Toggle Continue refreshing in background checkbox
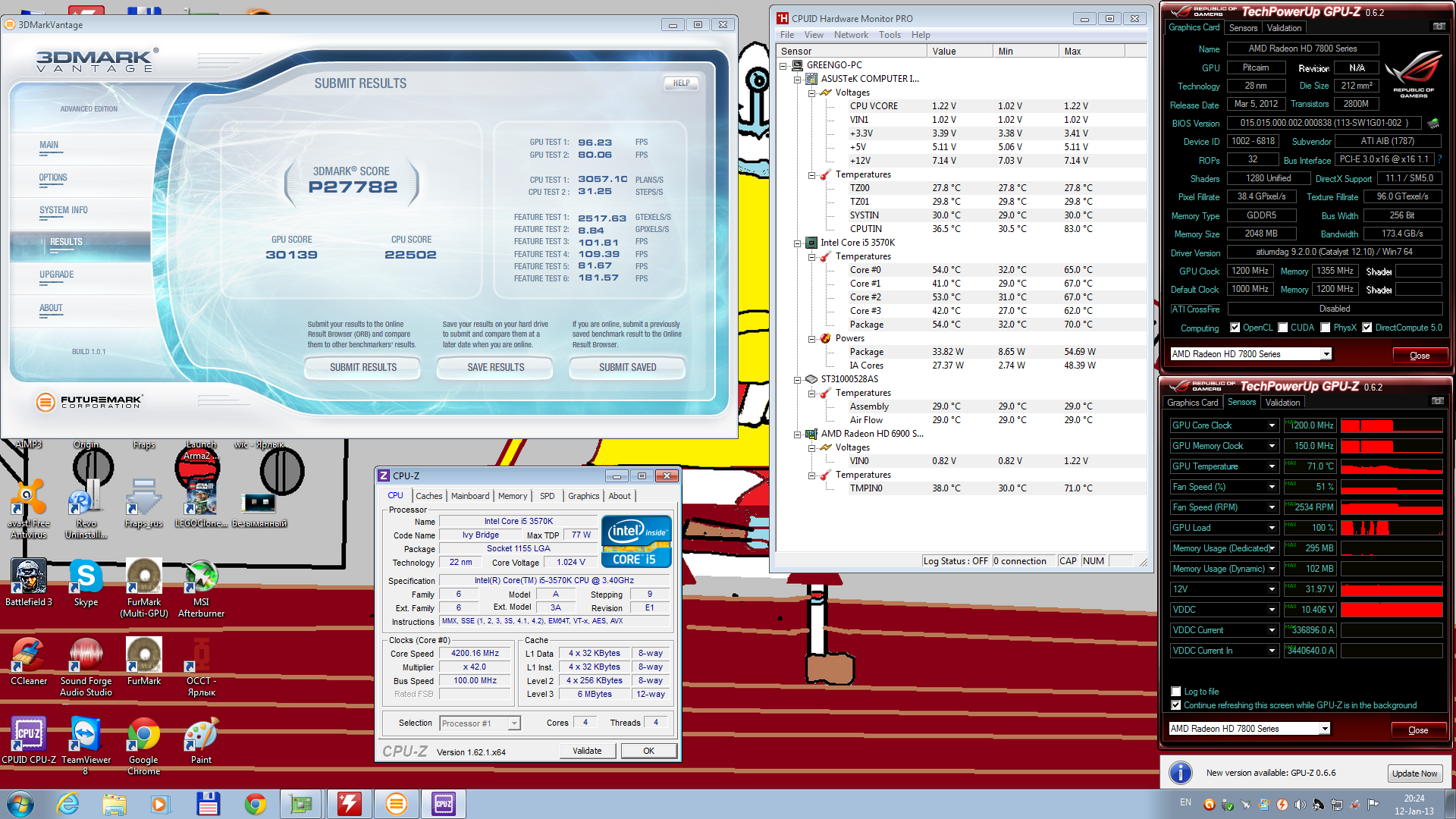Viewport: 1456px width, 819px height. [x=1175, y=705]
